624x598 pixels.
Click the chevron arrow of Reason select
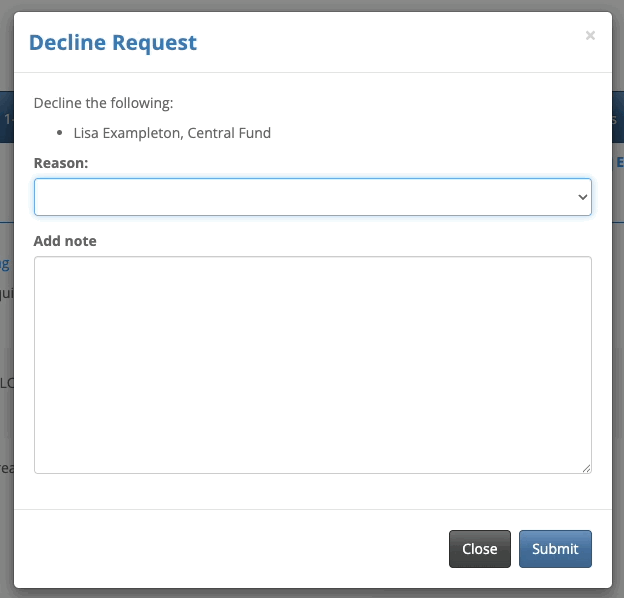pyautogui.click(x=583, y=197)
